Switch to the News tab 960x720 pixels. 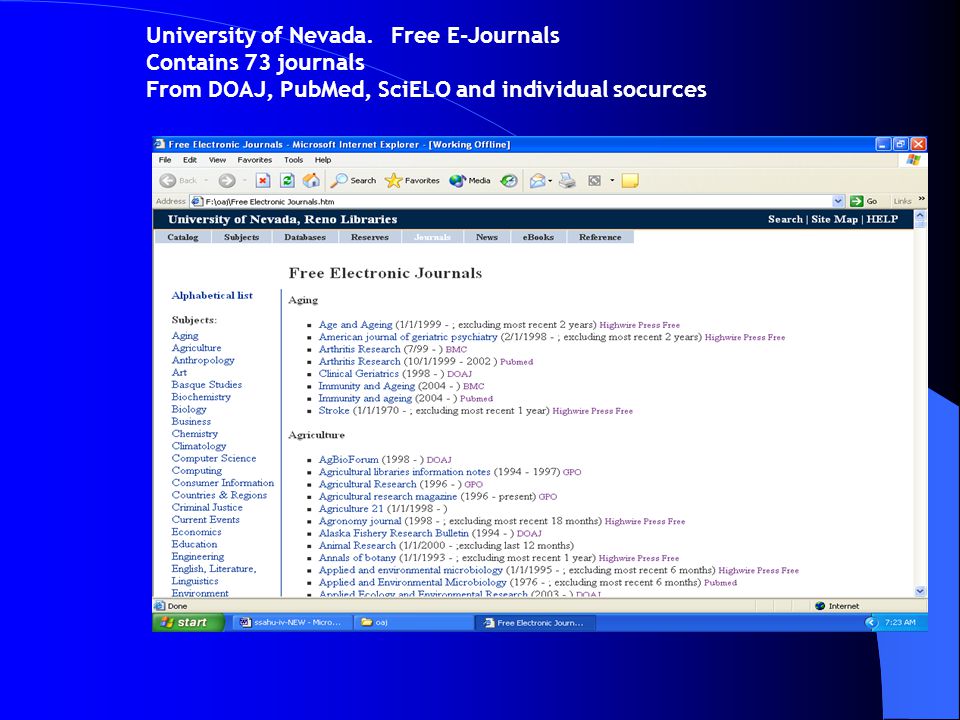(487, 237)
